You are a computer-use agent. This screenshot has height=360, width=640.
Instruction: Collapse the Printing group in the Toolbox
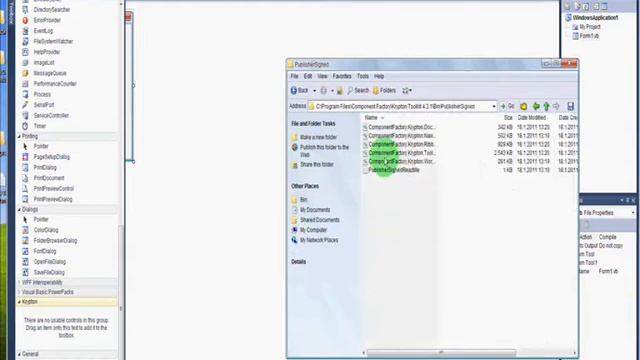pyautogui.click(x=19, y=136)
